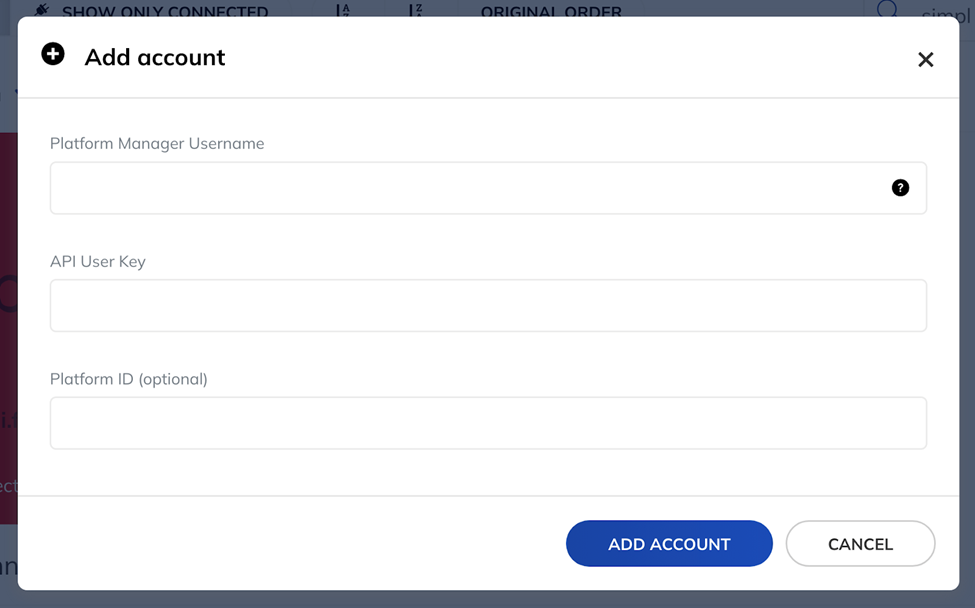Screen dimensions: 975x608
Task: Click the plus icon beside Add account
Action: coord(53,54)
